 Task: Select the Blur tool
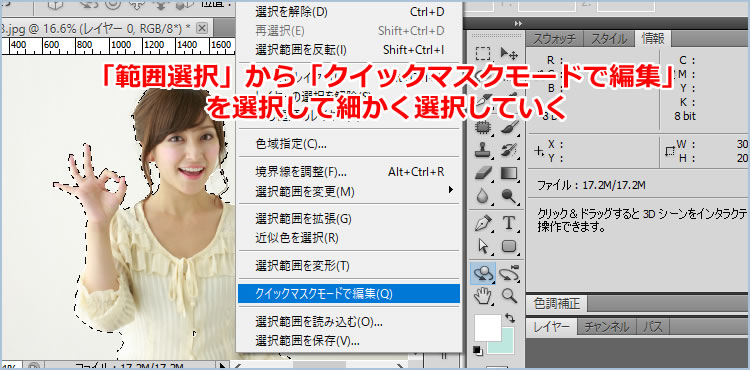tap(484, 196)
